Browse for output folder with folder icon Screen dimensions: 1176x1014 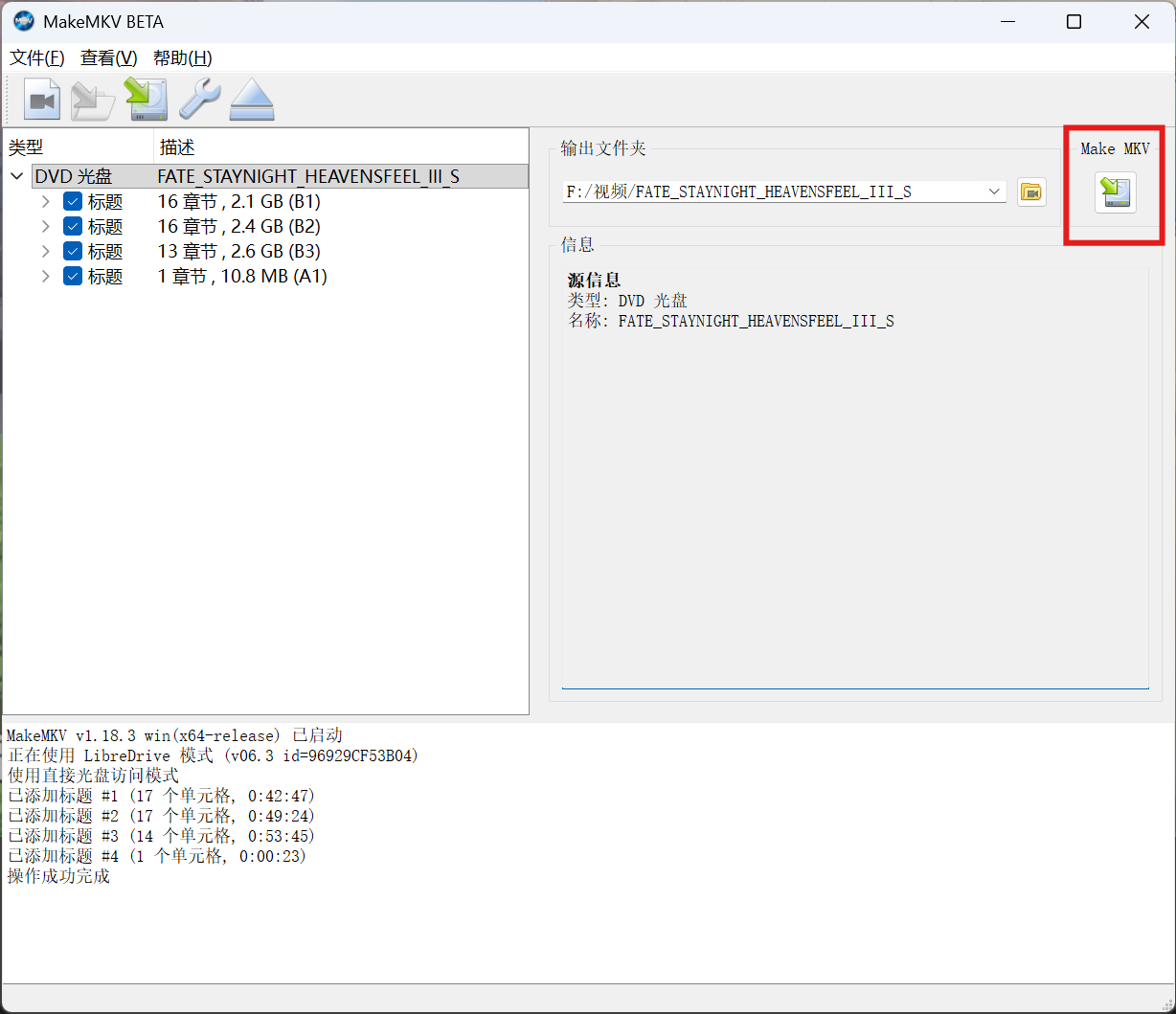coord(1031,192)
